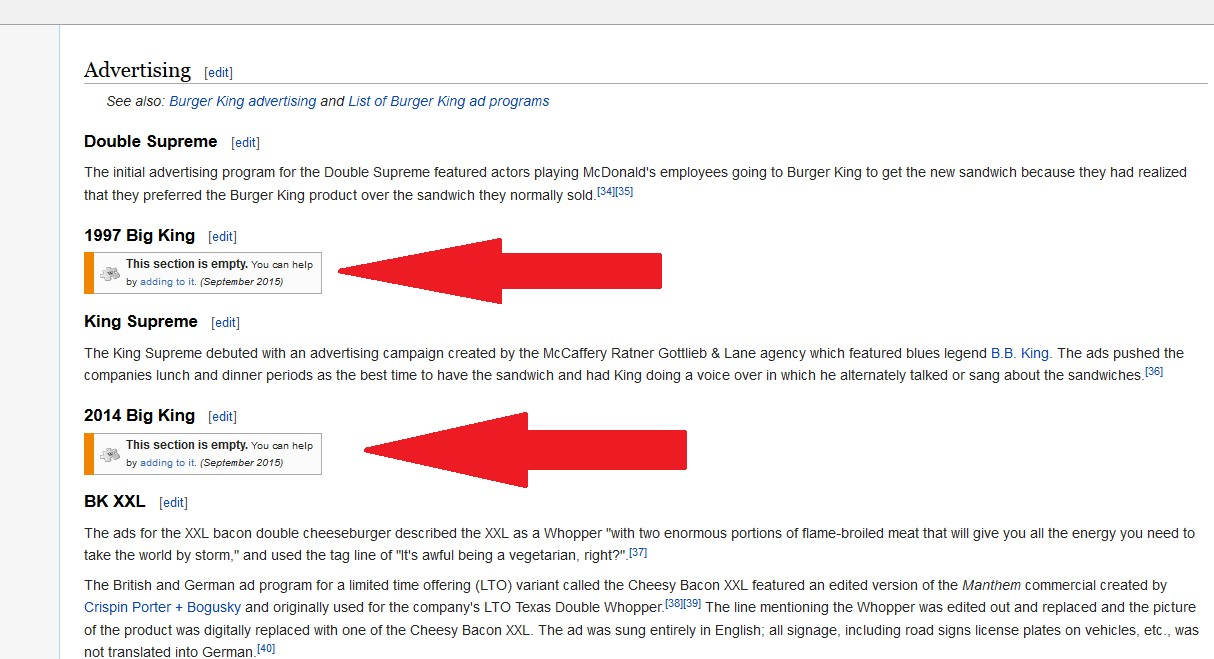Open citation 38
Image resolution: width=1214 pixels, height=659 pixels.
coord(673,603)
